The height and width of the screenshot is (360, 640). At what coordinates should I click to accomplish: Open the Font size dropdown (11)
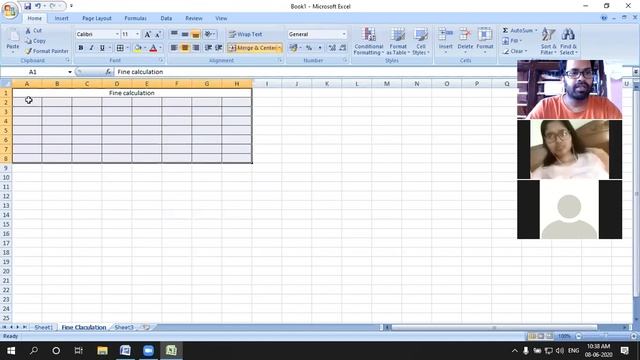pos(137,34)
